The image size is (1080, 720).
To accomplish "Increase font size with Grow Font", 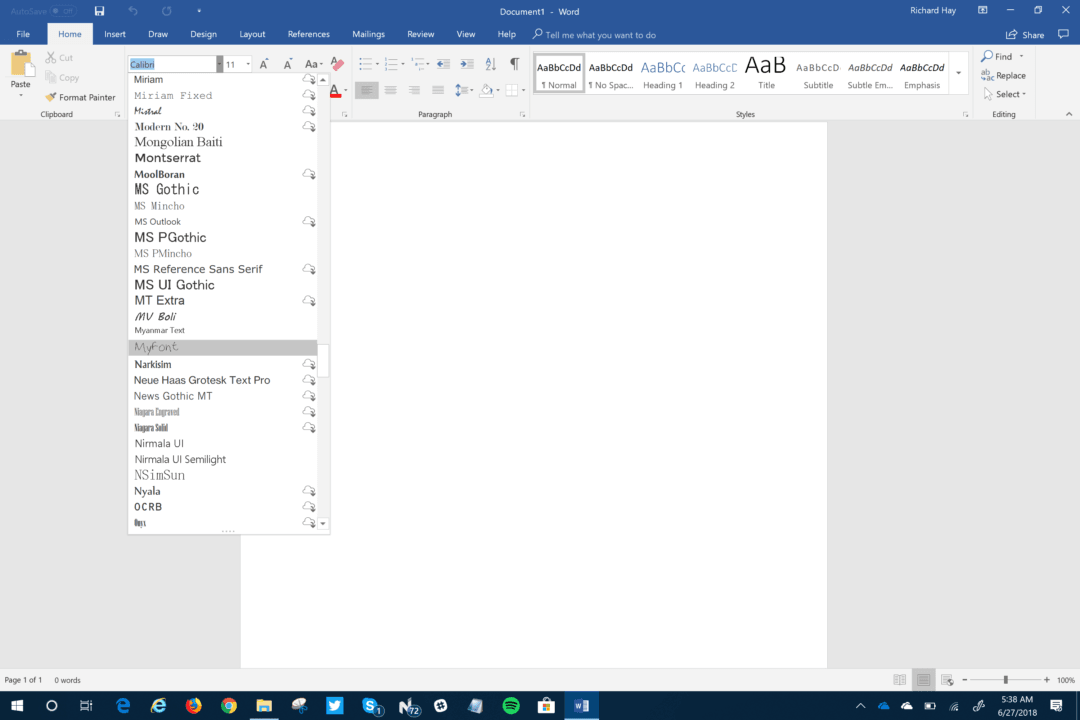I will point(264,63).
